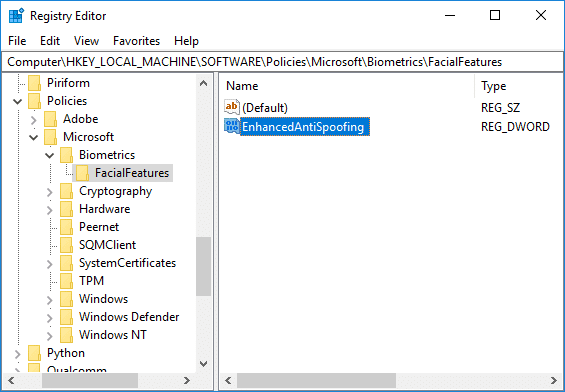Select the Windows NT folder icon
Screen dimensions: 565x392
coord(67,335)
